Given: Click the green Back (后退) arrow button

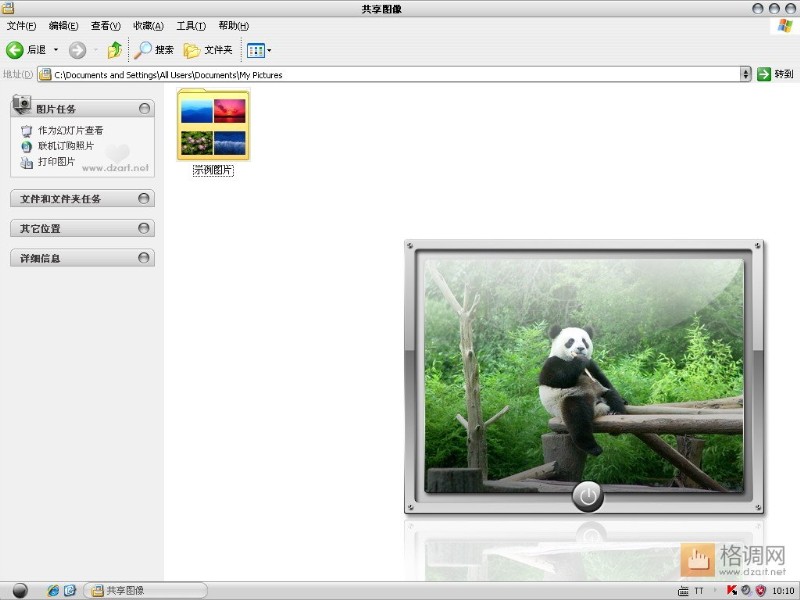Looking at the screenshot, I should click(x=15, y=50).
